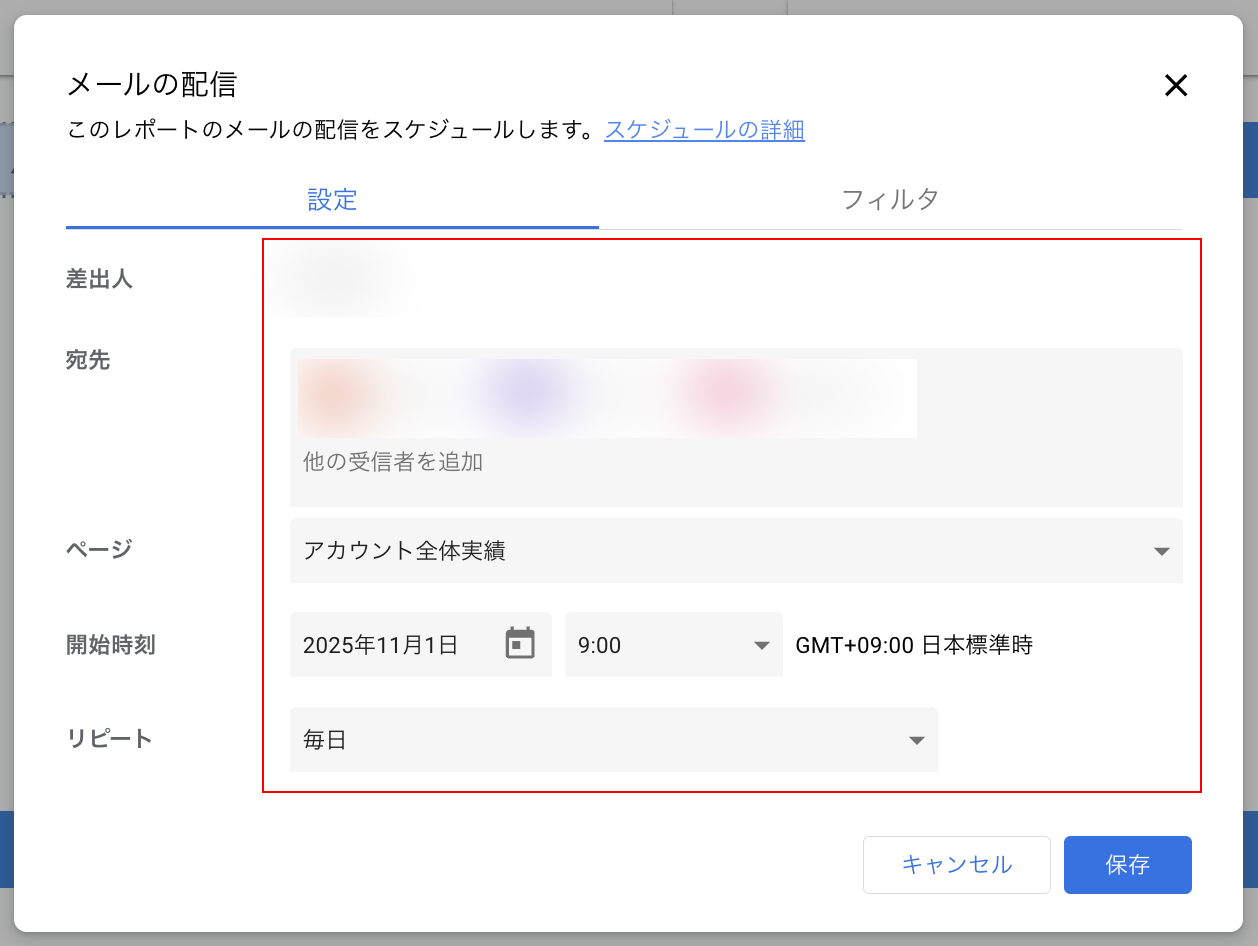Image resolution: width=1258 pixels, height=946 pixels.
Task: Click the ページ dropdown arrow icon
Action: pyautogui.click(x=1161, y=551)
